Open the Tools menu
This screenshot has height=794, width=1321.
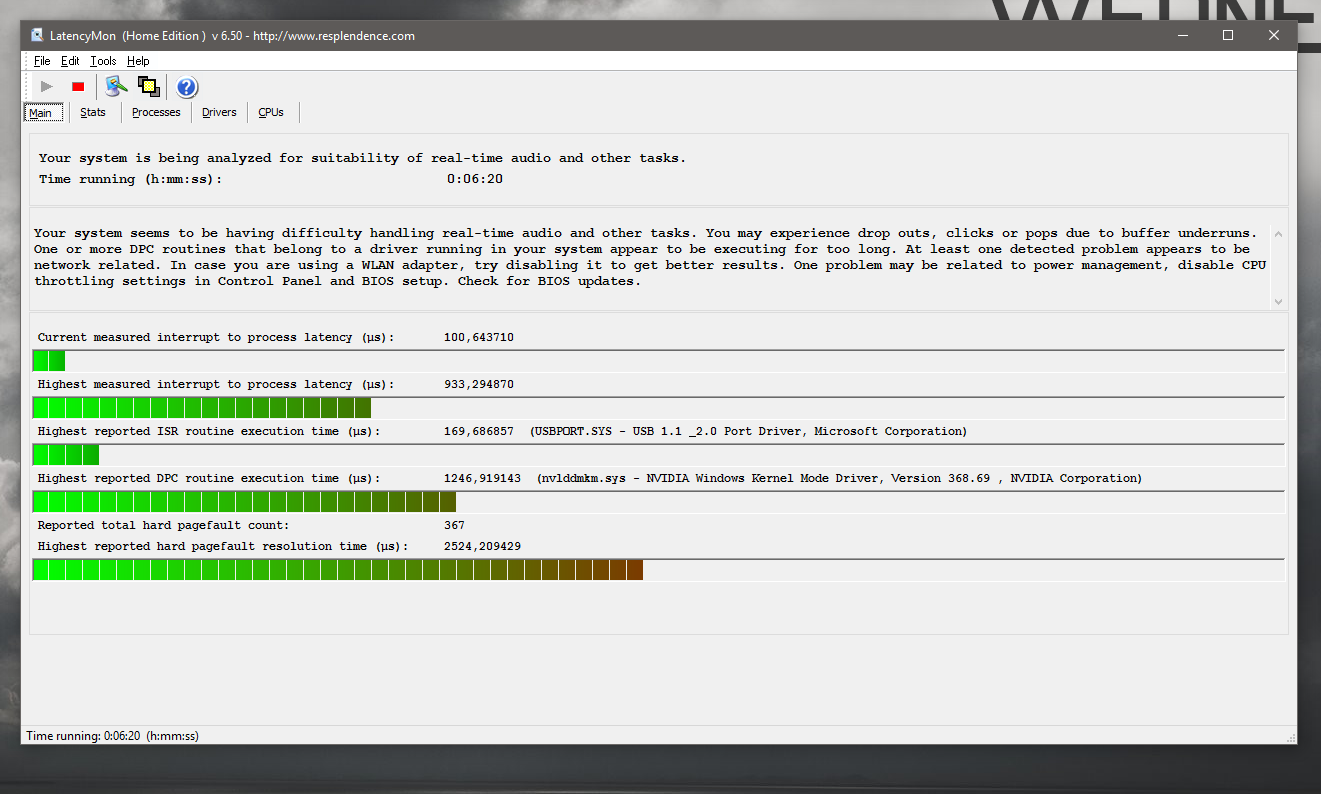(x=103, y=61)
